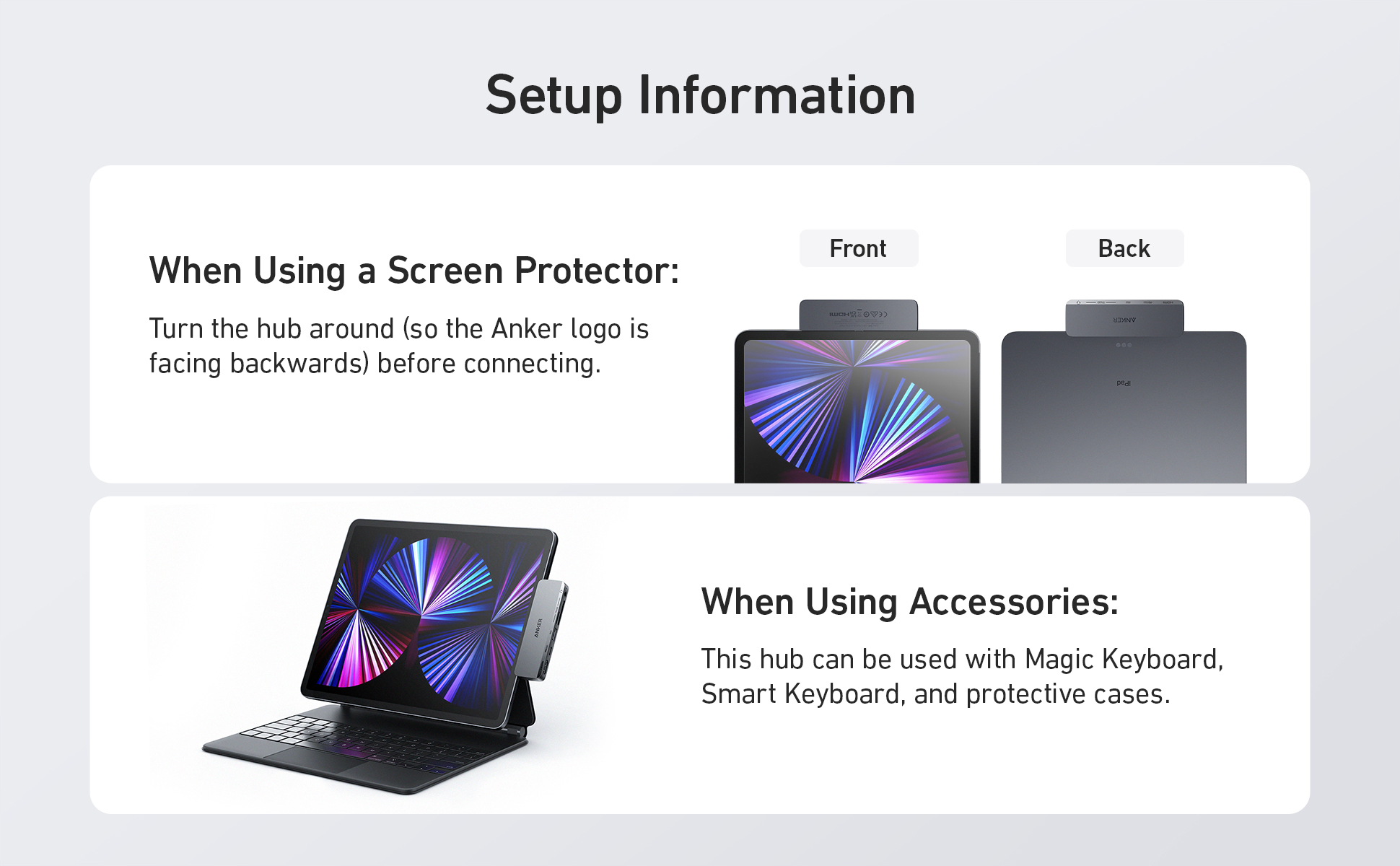1400x866 pixels.
Task: Click the Magic Keyboard compatibility description text
Action: (963, 676)
